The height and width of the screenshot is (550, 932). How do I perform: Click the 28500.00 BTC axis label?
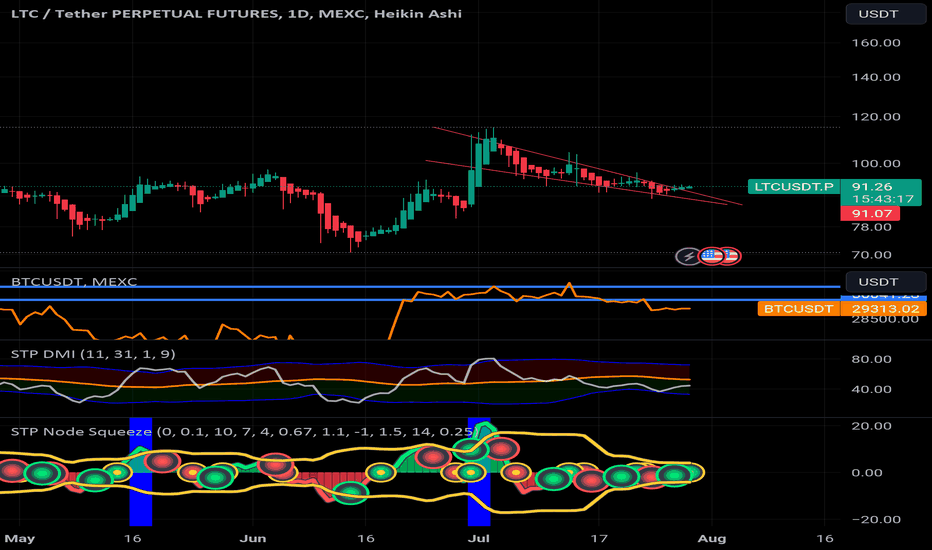click(885, 320)
